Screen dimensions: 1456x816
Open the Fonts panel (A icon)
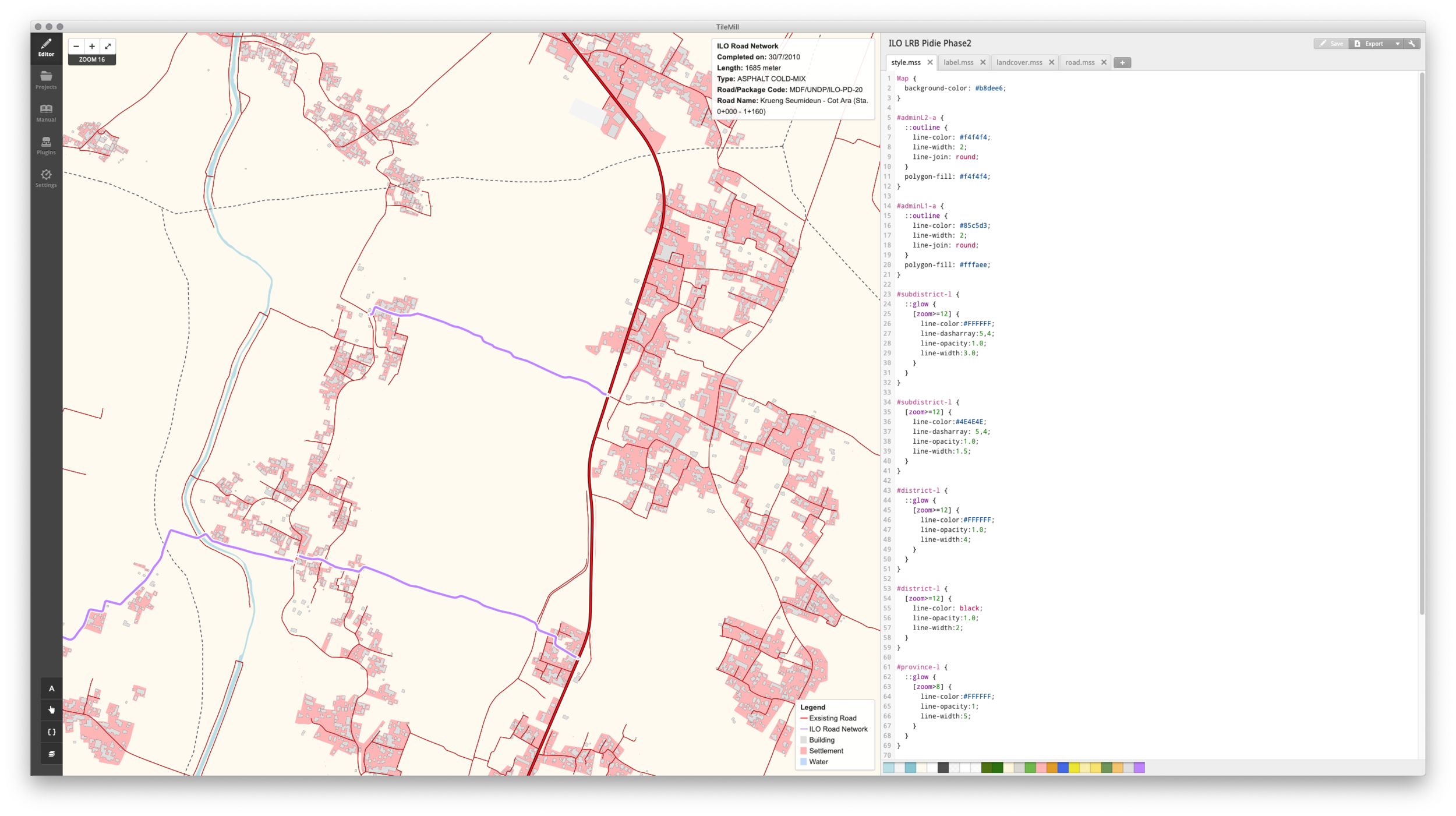coord(51,688)
